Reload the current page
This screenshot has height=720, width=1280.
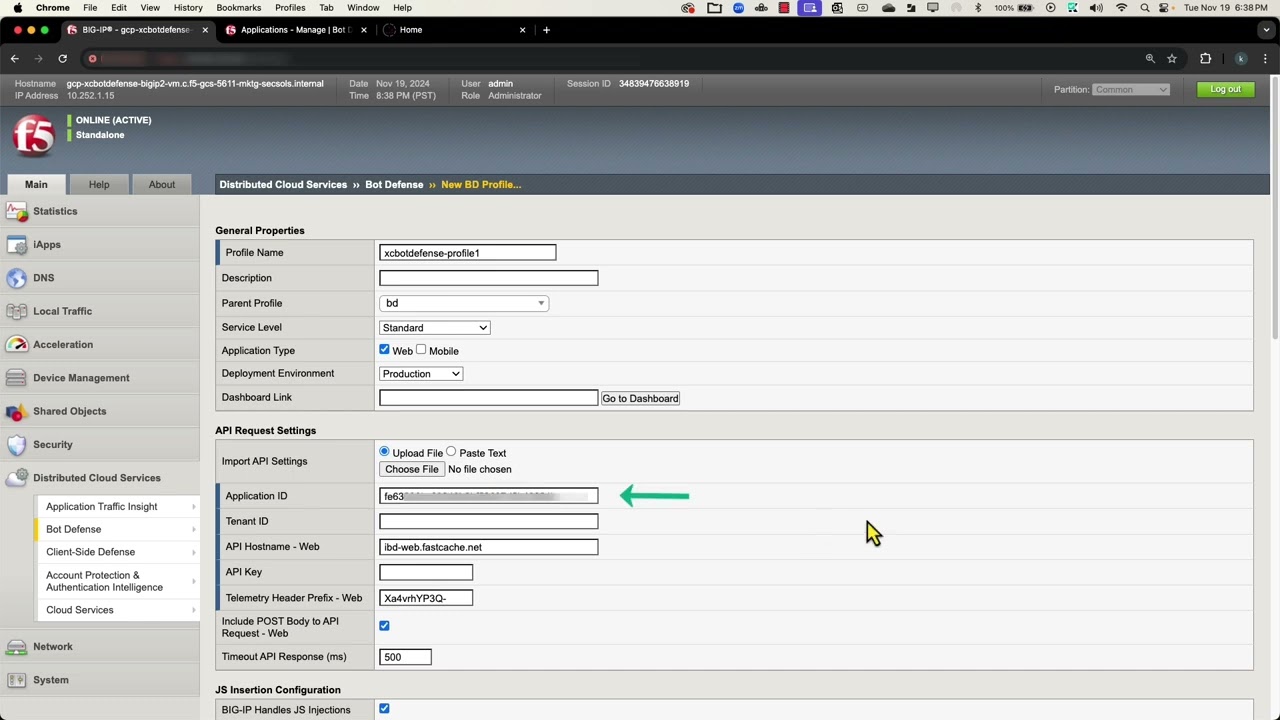coord(62,59)
